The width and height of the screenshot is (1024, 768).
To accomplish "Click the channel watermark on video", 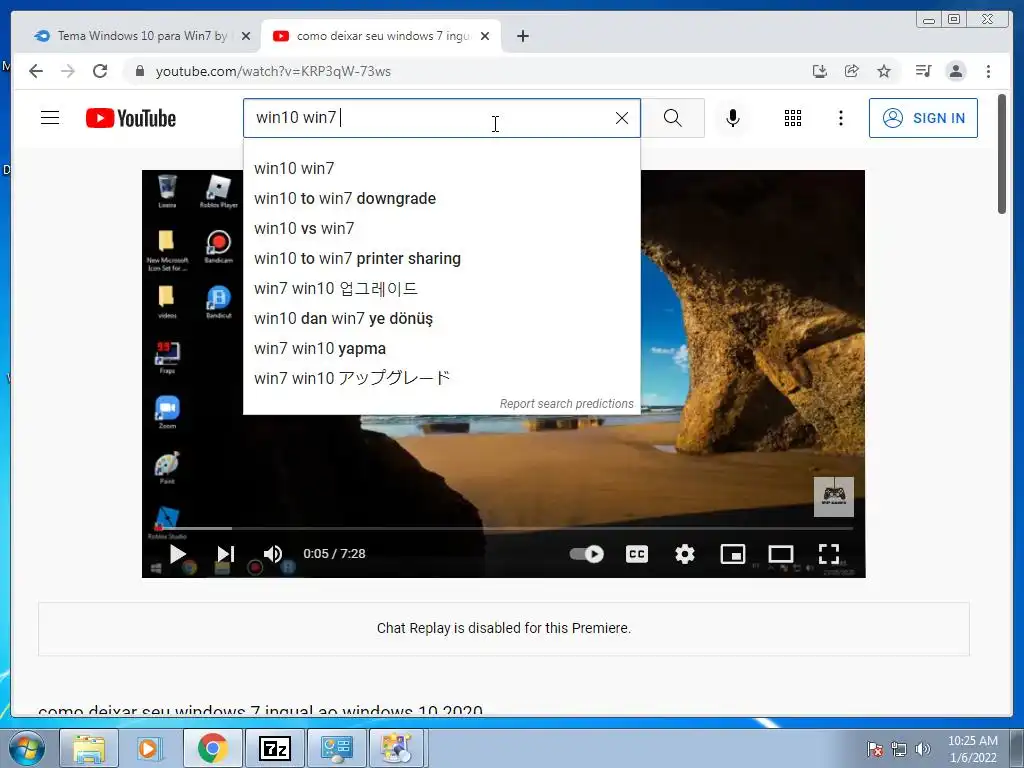I will (x=833, y=496).
